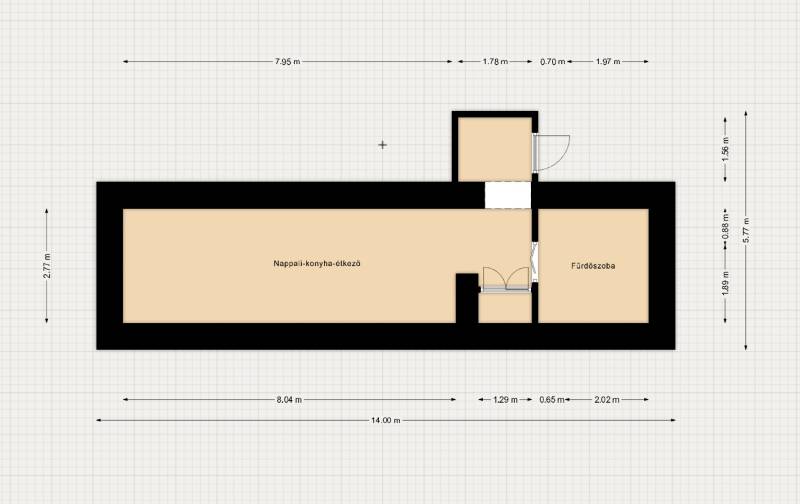Click the 2.02 m dimension label at bottom

607,400
